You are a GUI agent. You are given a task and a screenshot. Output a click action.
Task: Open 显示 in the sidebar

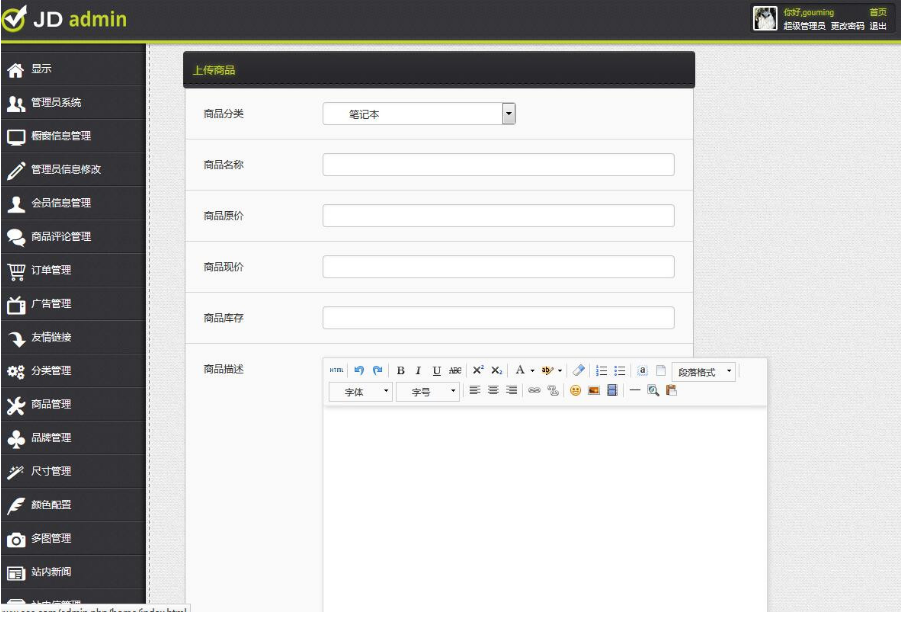pos(73,69)
